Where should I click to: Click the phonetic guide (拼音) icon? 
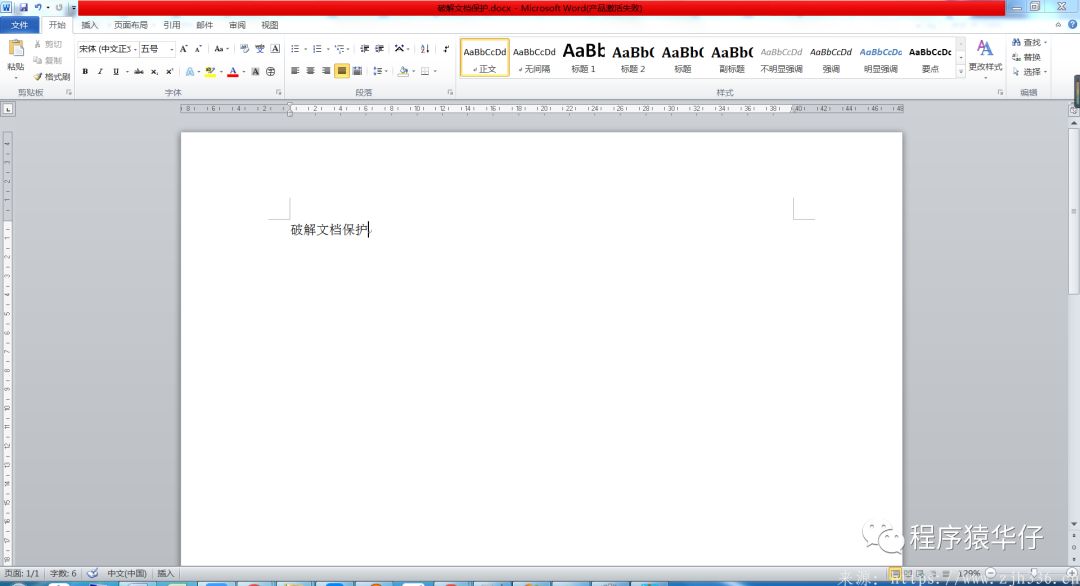(260, 49)
